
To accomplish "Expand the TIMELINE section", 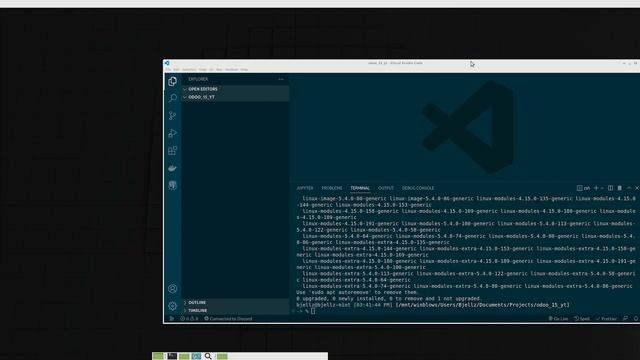I will 237,311.
